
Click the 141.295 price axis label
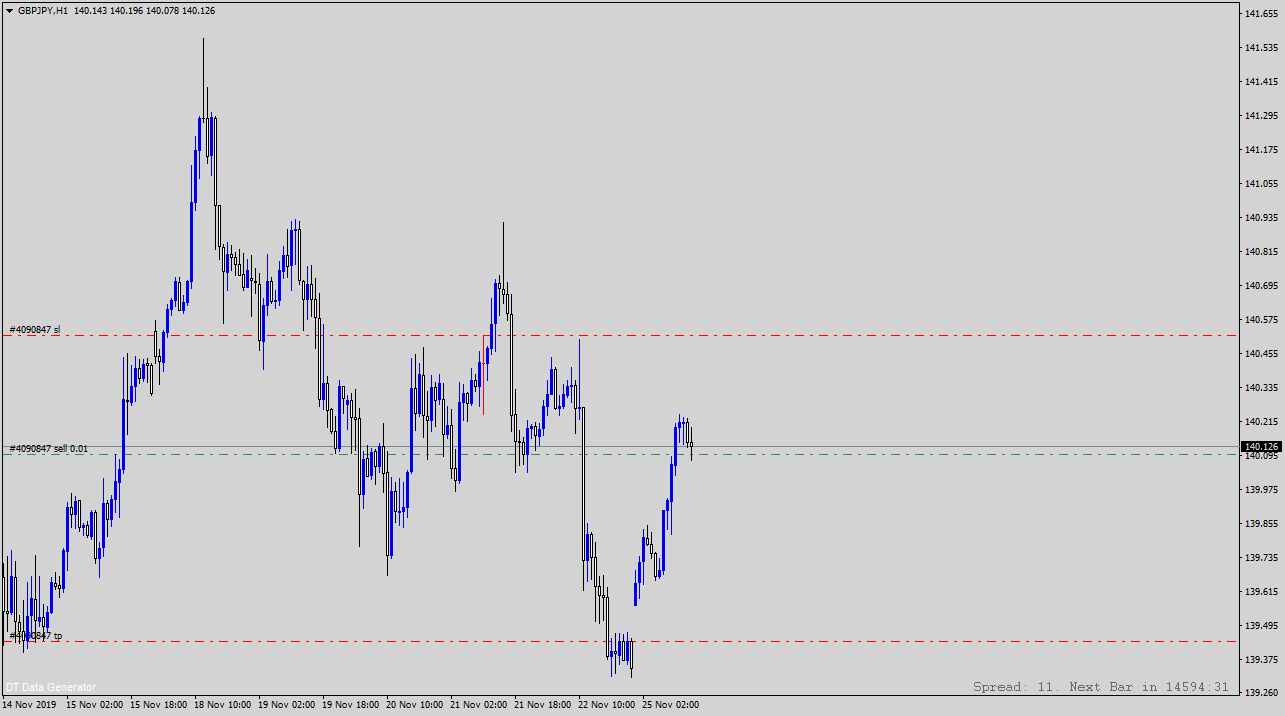pyautogui.click(x=1260, y=116)
